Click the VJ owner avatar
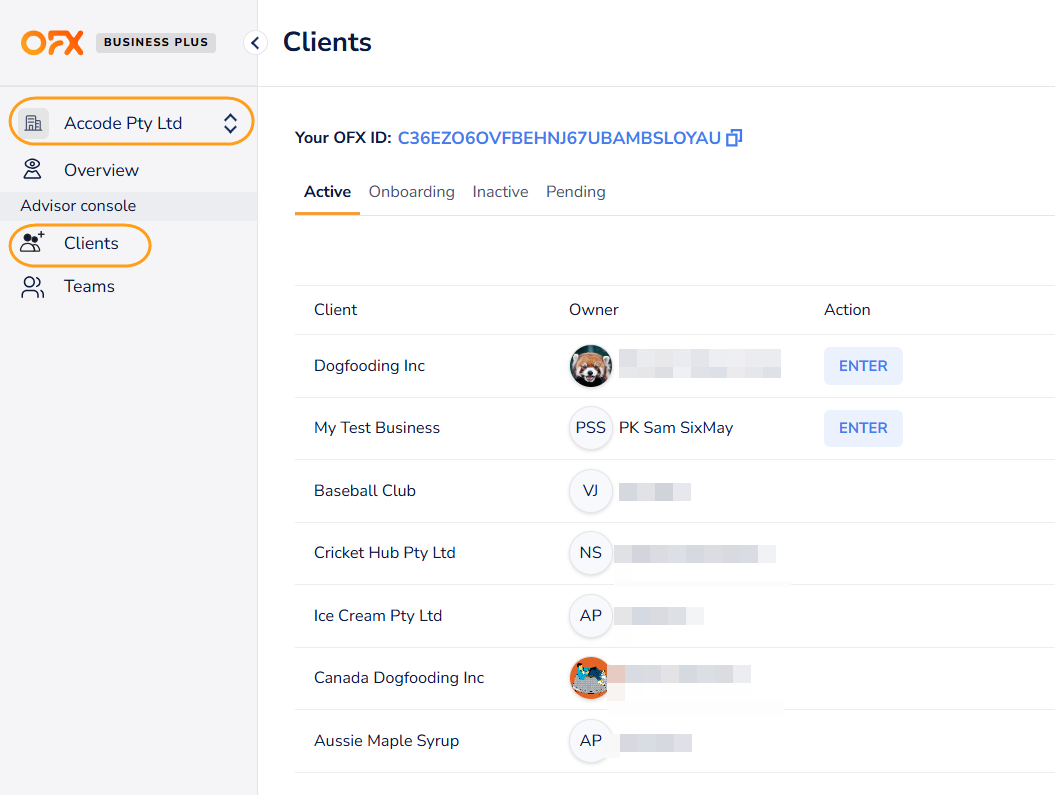 point(591,491)
